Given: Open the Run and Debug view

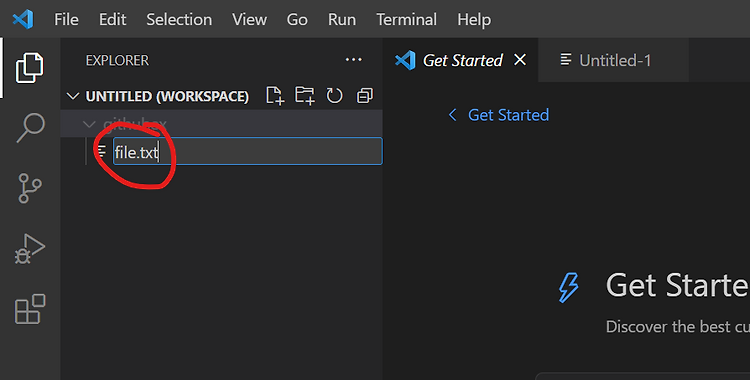Looking at the screenshot, I should tap(30, 249).
